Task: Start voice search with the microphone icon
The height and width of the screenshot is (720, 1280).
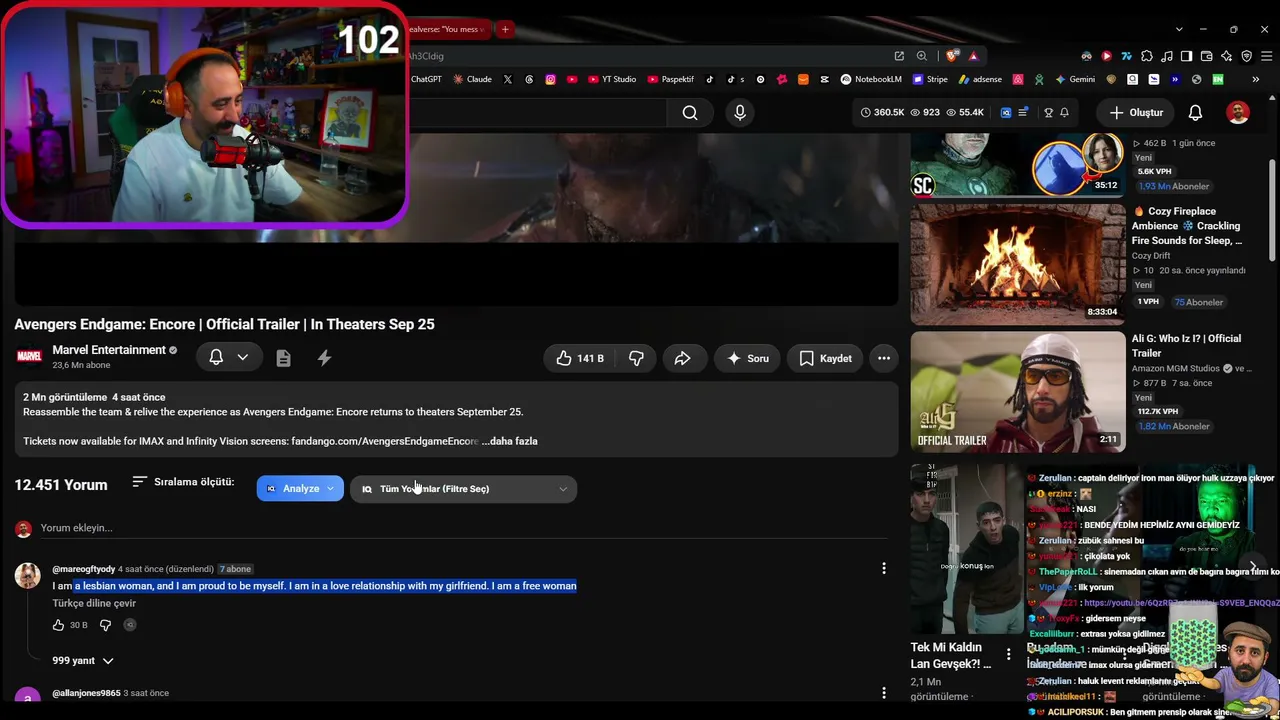Action: click(x=740, y=113)
